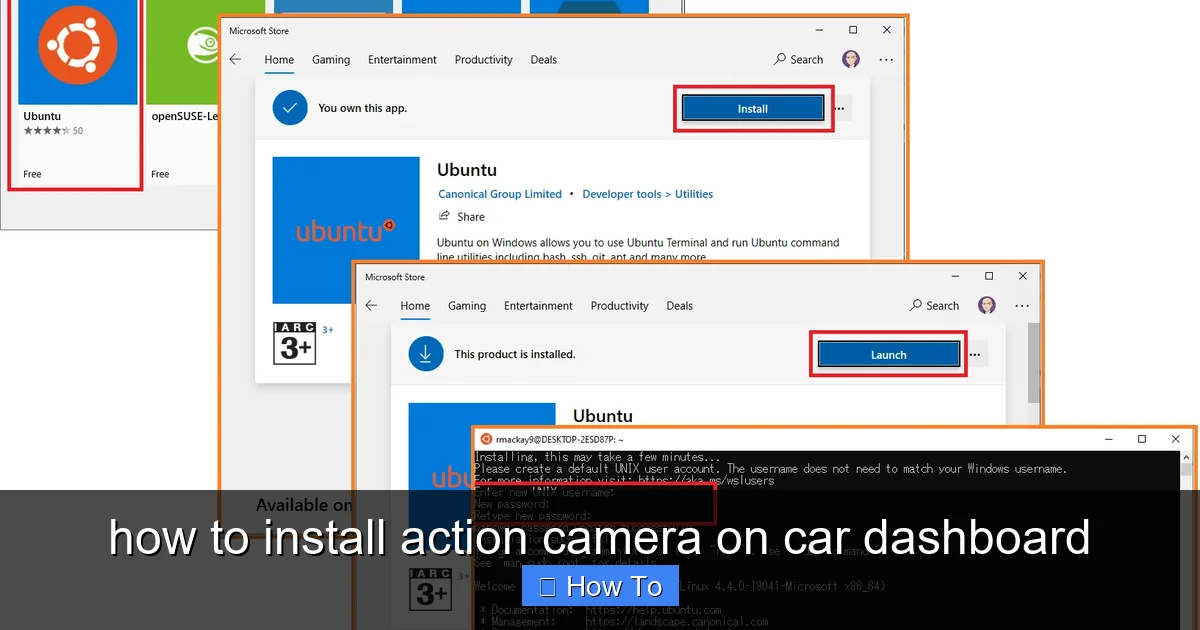Click the Install button for Ubuntu
1200x630 pixels.
[x=752, y=108]
